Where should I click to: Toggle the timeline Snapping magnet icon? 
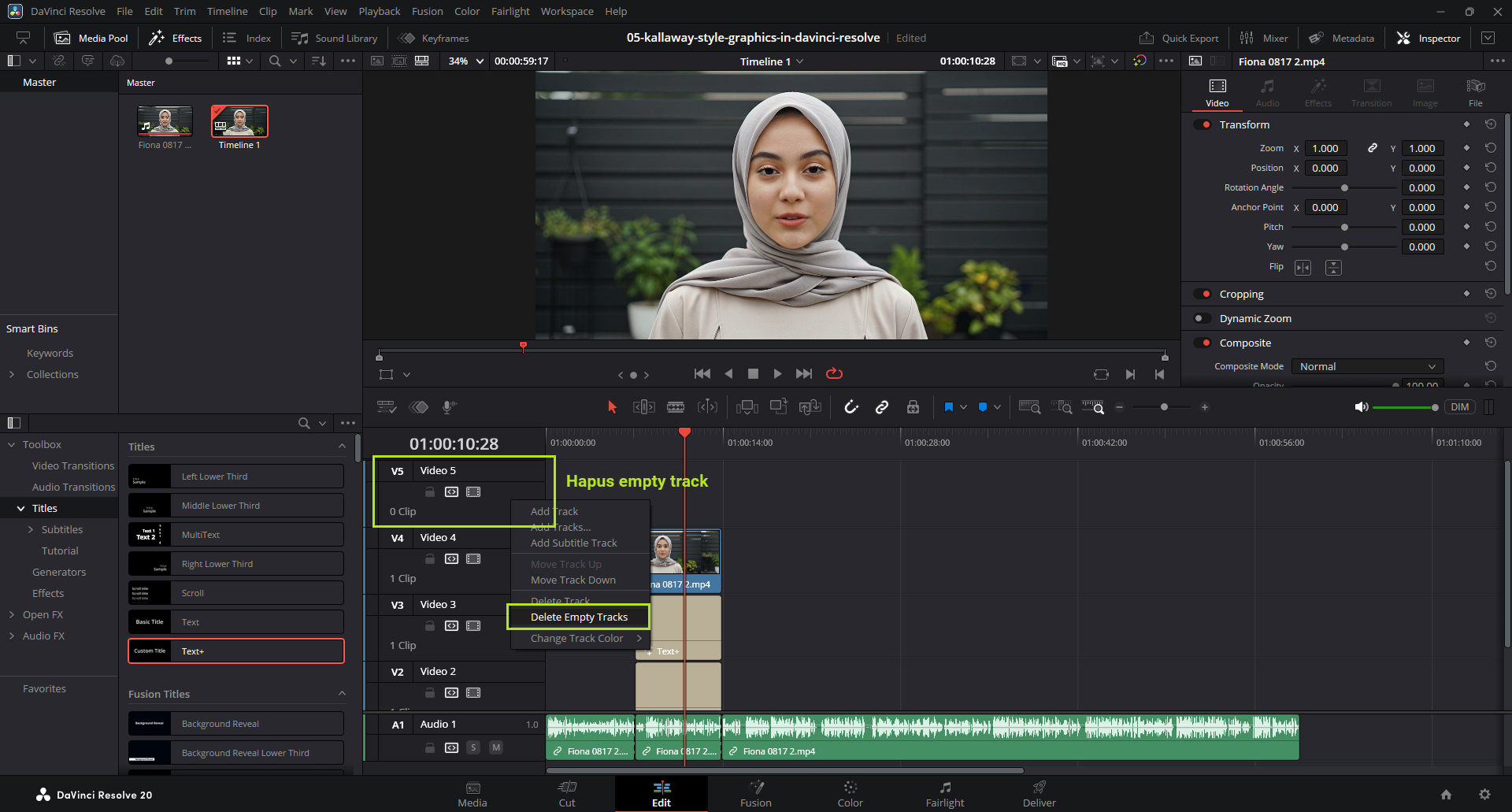[x=850, y=407]
